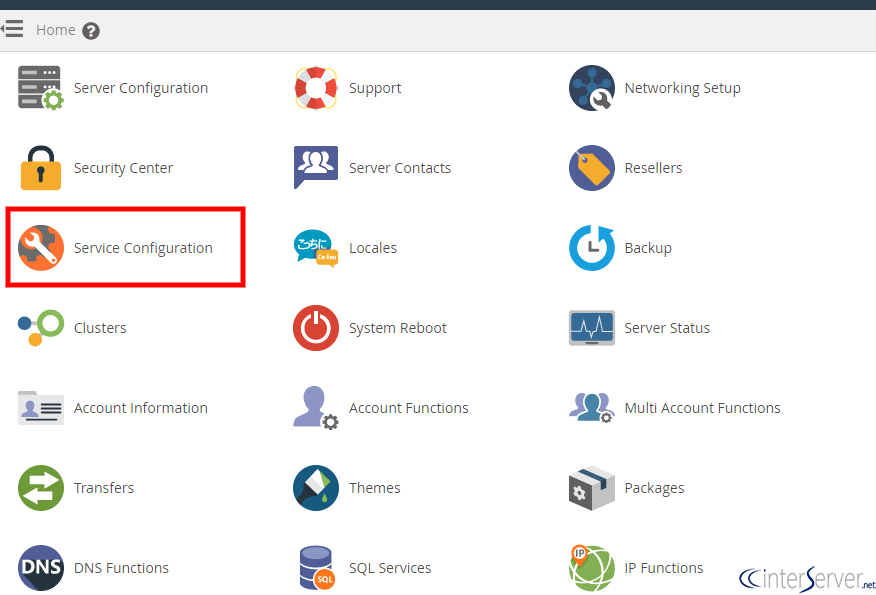Screen dimensions: 876x595
Task: Open the Themes link
Action: 374,488
